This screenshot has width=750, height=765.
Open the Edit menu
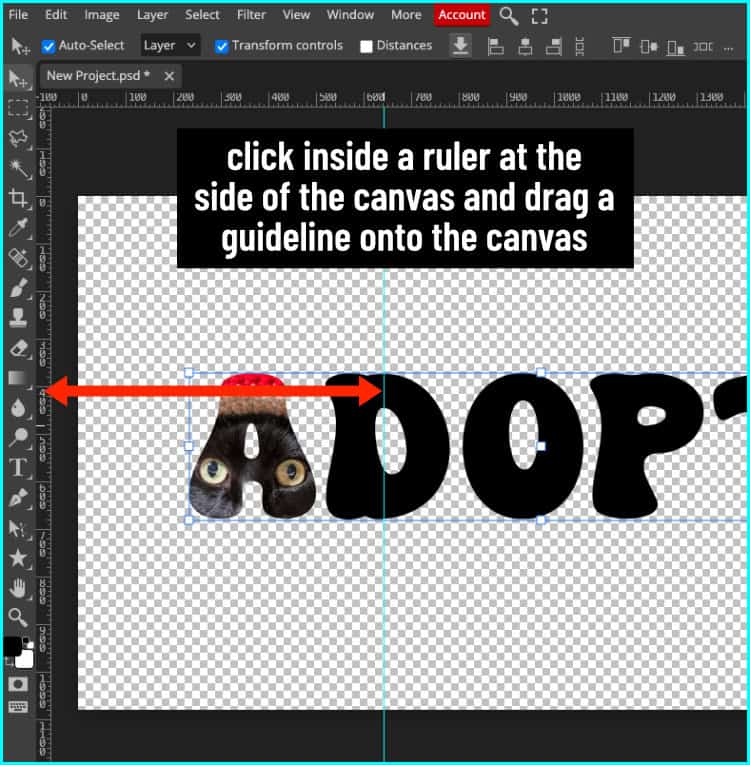point(56,15)
